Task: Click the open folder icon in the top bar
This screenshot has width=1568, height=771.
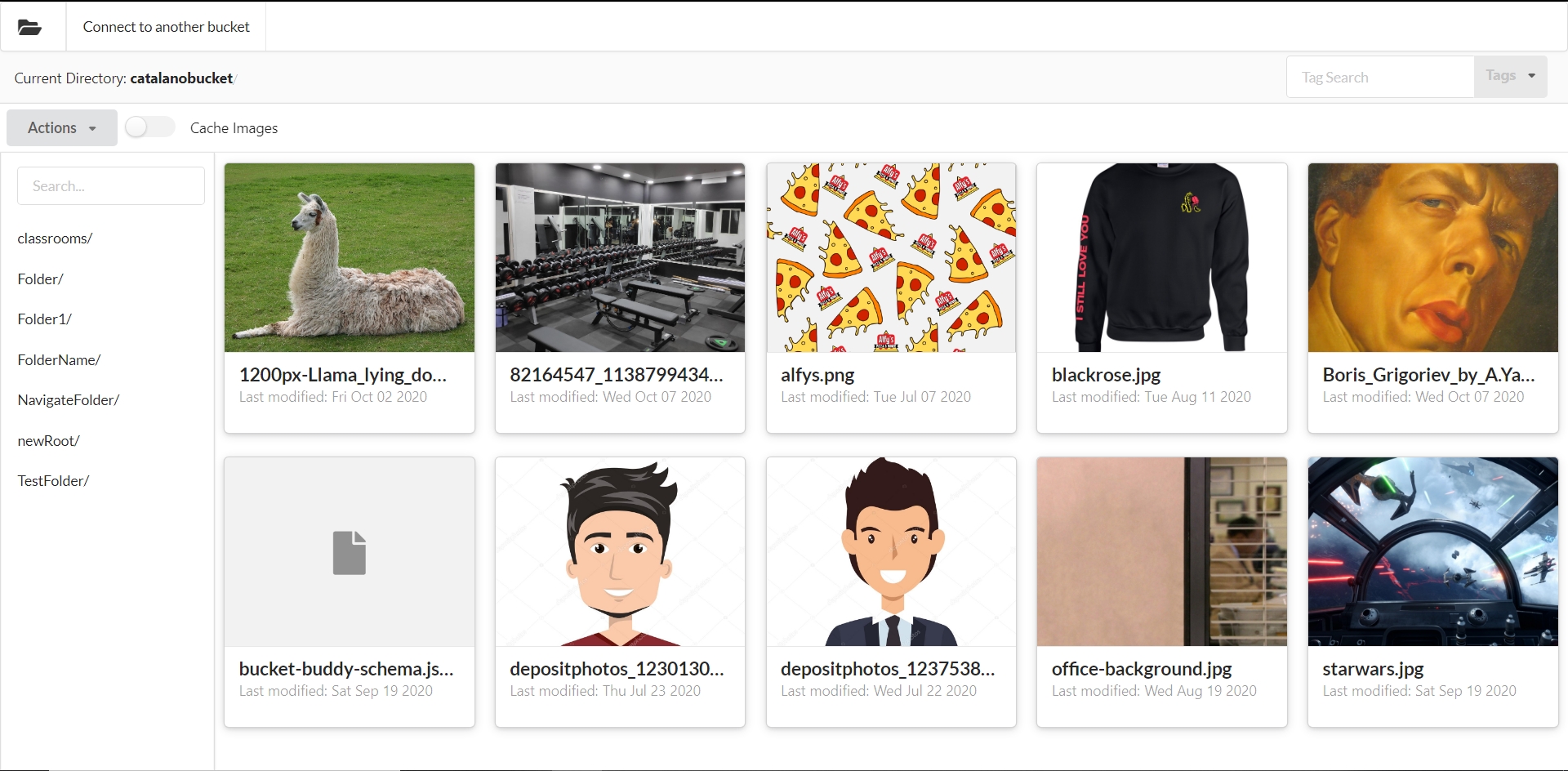Action: click(x=30, y=27)
